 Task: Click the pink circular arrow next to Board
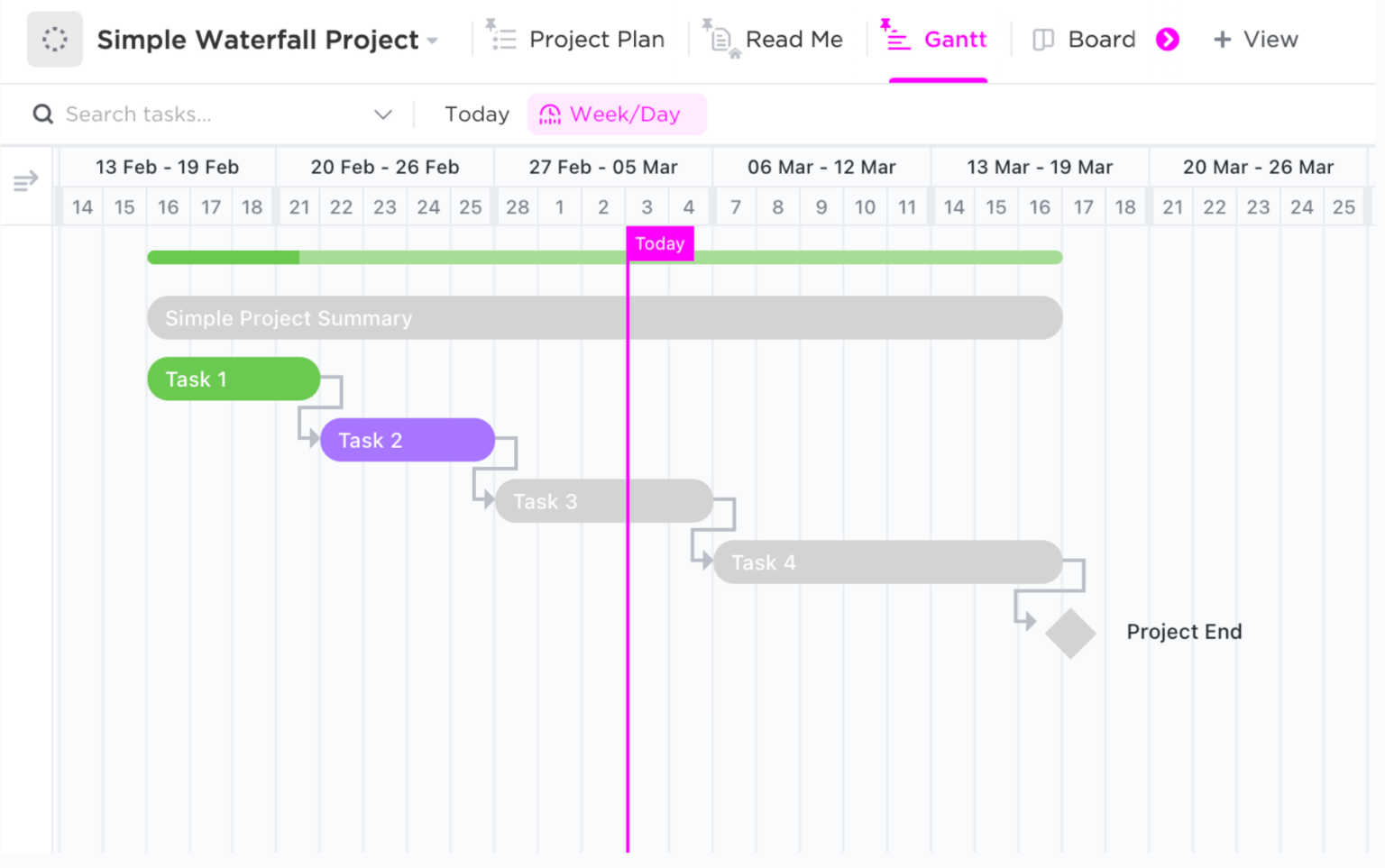[x=1168, y=39]
